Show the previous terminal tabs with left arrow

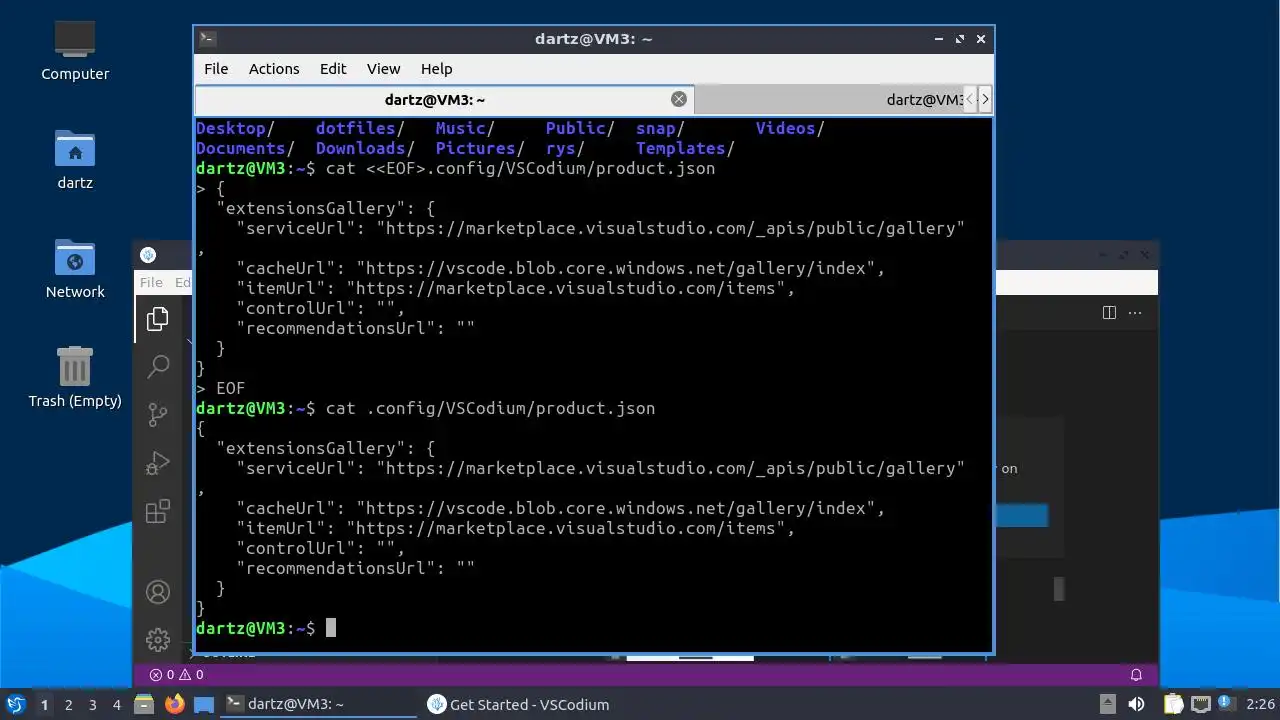click(969, 99)
